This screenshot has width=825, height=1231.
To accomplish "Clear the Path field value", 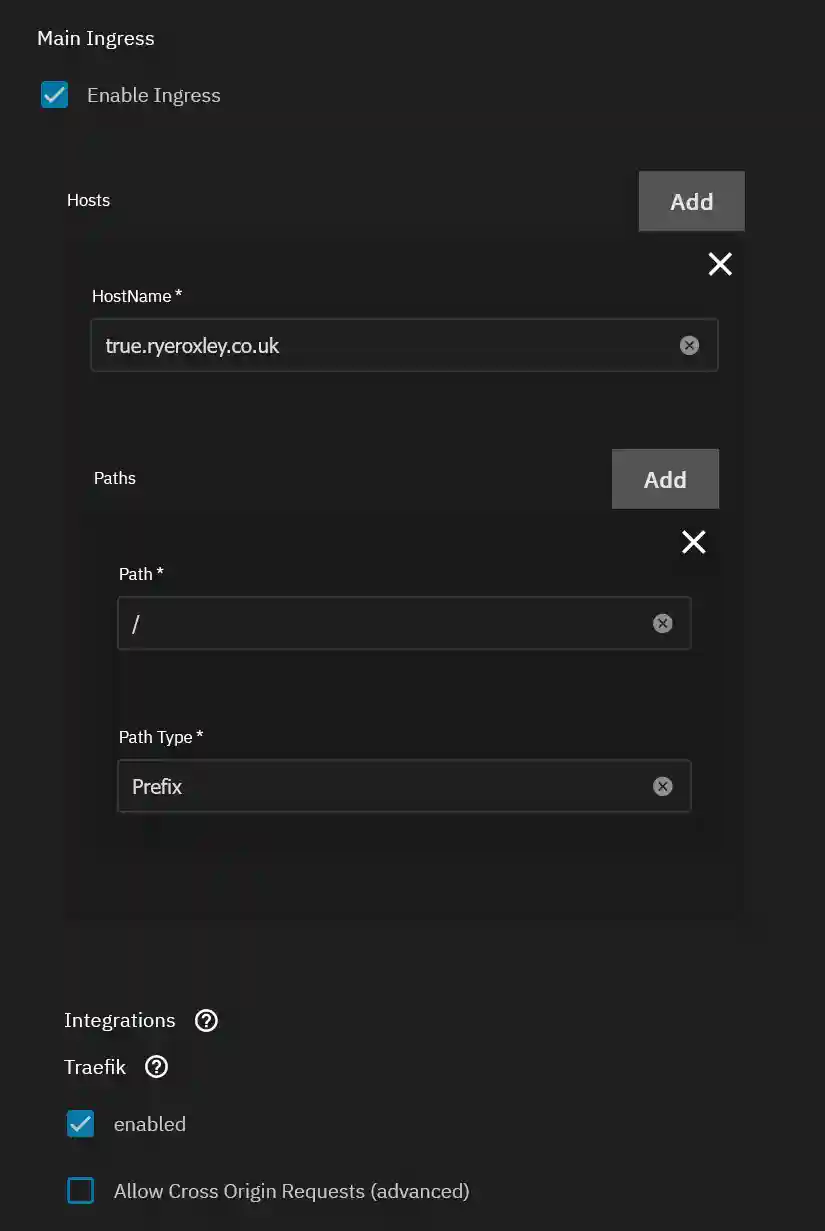I will [x=662, y=623].
